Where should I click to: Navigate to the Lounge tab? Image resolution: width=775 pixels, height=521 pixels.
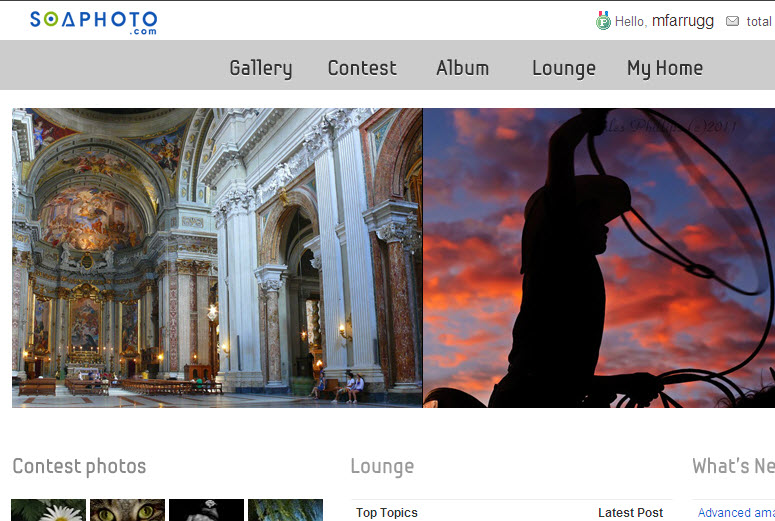coord(563,68)
